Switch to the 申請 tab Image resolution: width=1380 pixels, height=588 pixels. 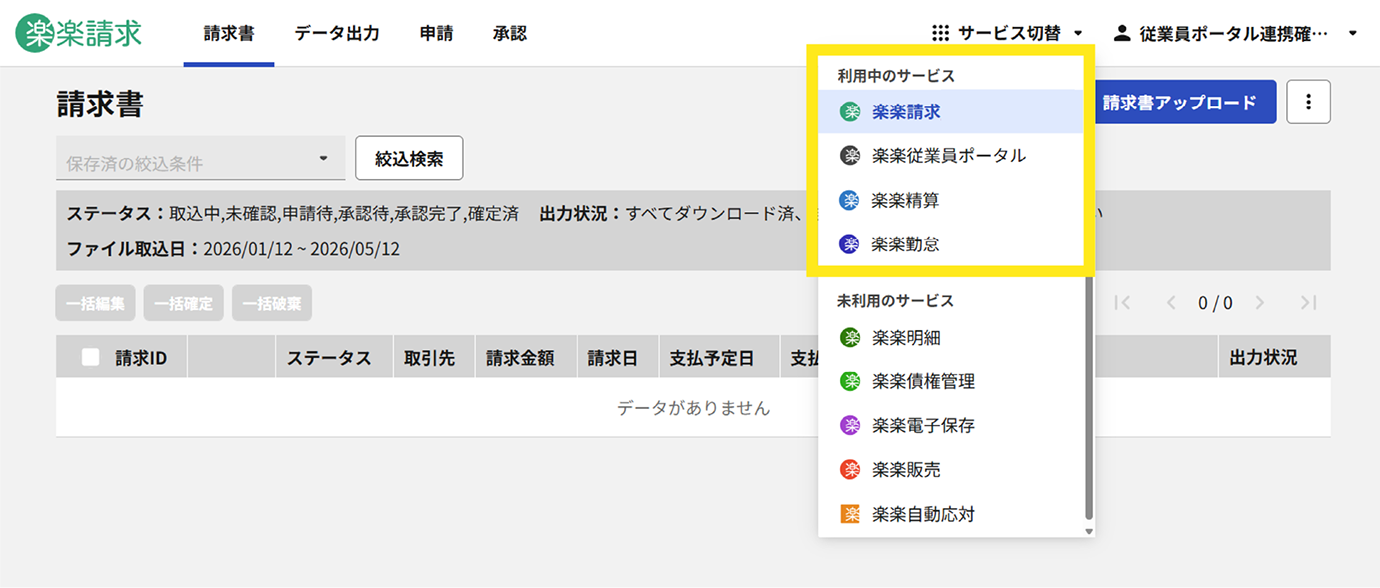(436, 33)
